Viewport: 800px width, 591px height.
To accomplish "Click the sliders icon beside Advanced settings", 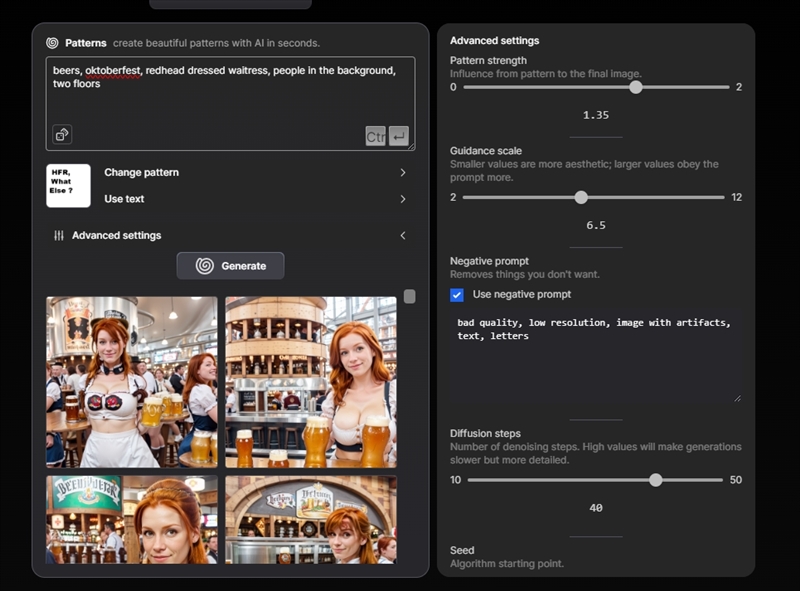I will point(59,236).
